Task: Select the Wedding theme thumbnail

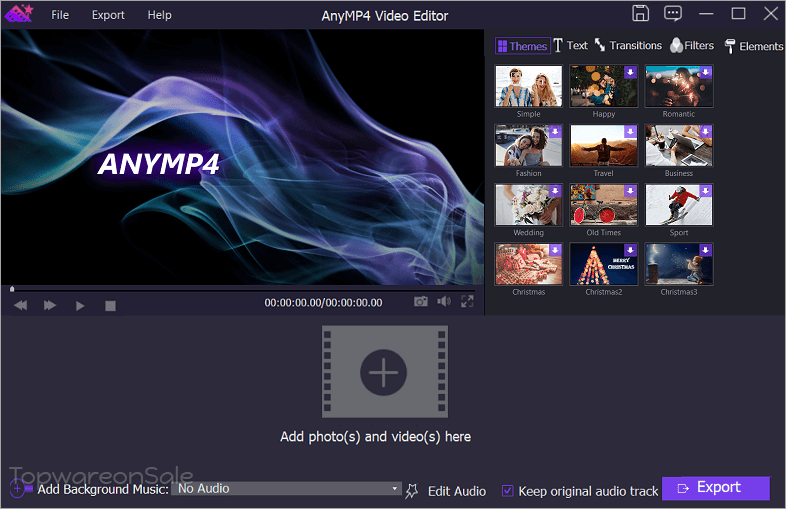Action: tap(528, 205)
